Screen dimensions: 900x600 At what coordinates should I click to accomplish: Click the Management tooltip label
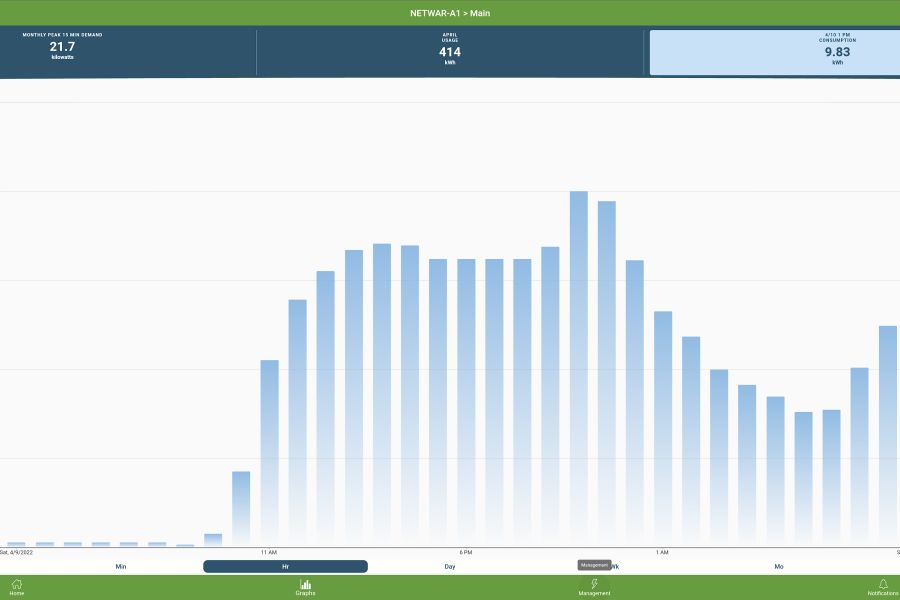coord(594,565)
